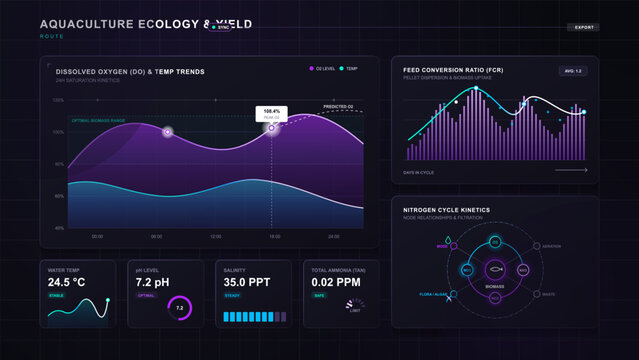Click the AERATION label
Image resolution: width=639 pixels, height=360 pixels.
click(551, 246)
